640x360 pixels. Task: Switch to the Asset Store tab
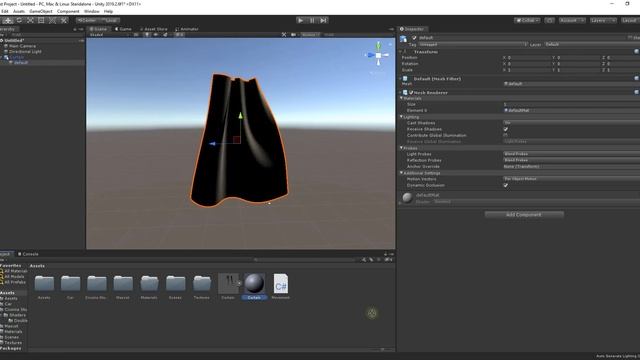(x=154, y=29)
